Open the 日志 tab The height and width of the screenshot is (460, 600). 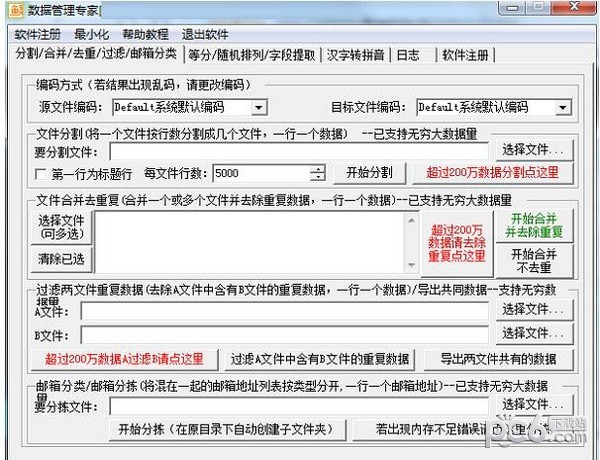point(408,54)
